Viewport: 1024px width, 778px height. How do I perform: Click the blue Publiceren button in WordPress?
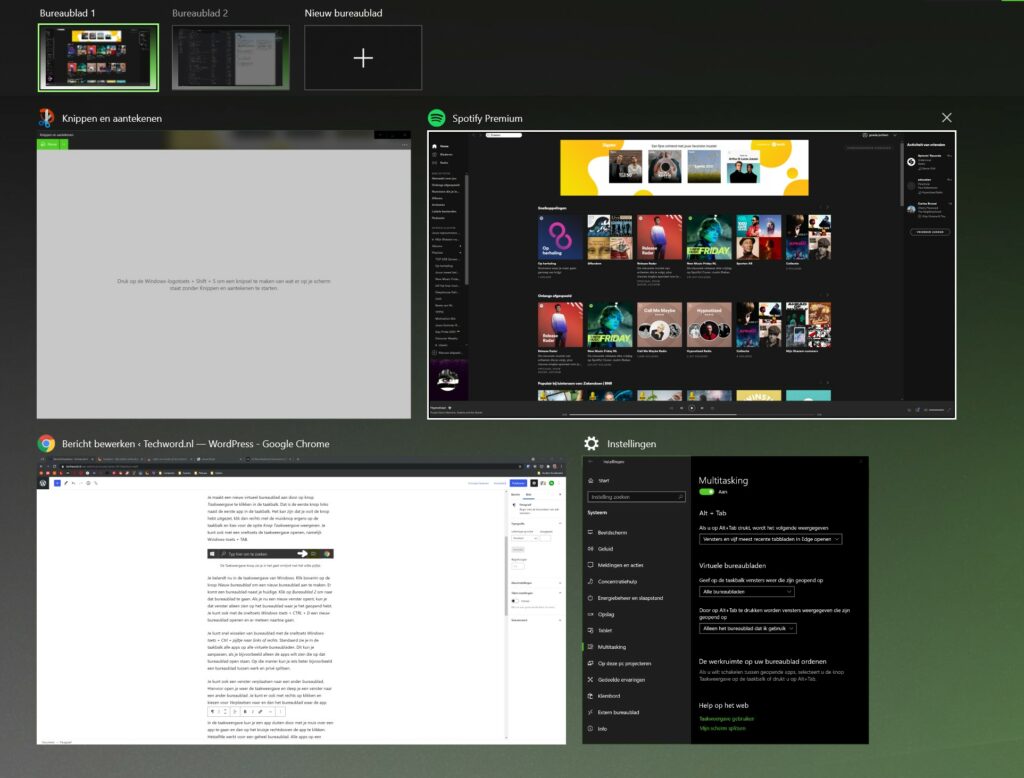point(519,483)
